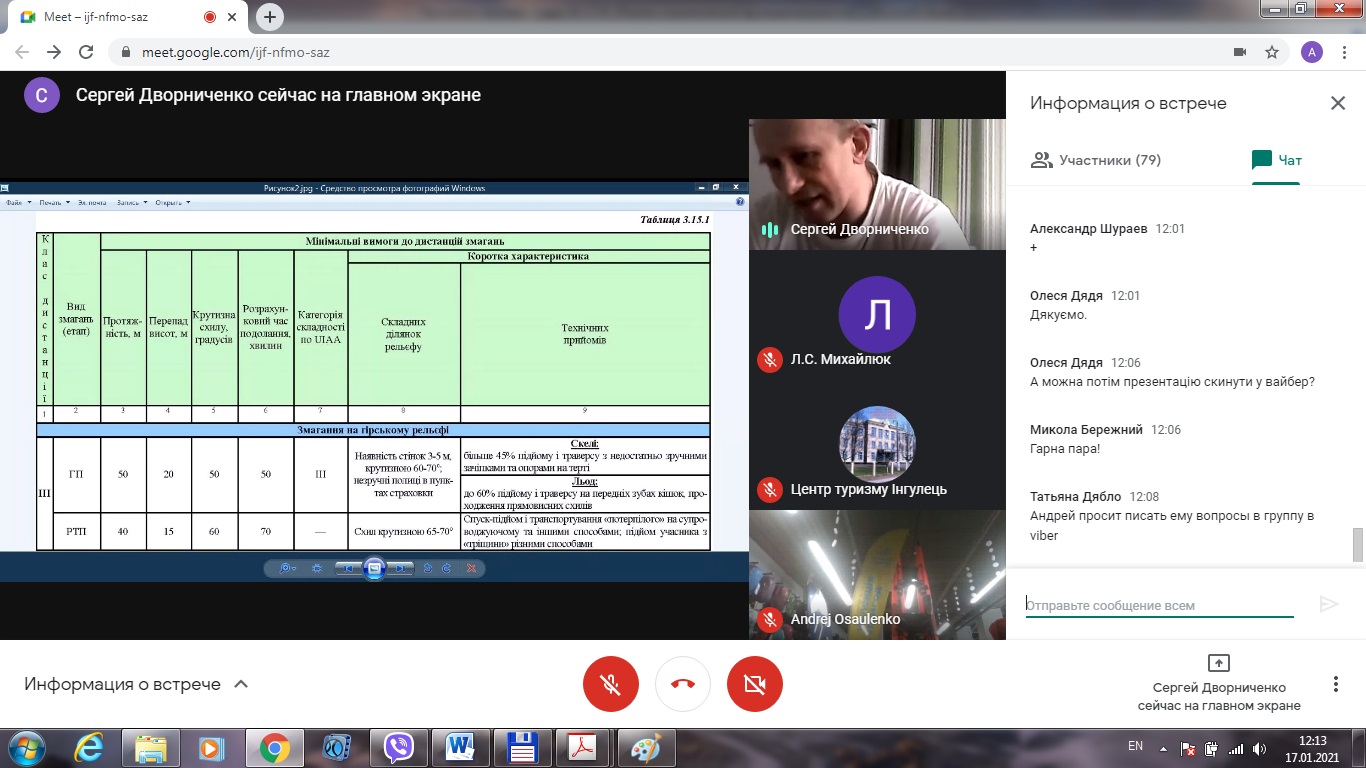This screenshot has width=1366, height=768.
Task: Reload the page with refresh icon
Action: point(87,52)
